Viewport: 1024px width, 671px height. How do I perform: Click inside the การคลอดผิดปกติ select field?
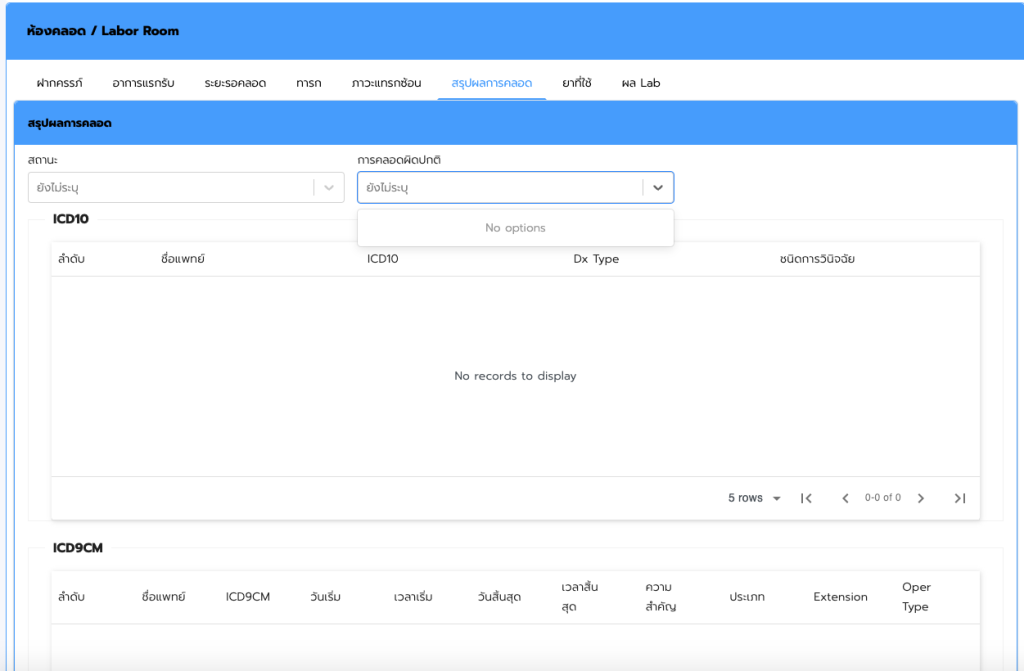click(x=500, y=188)
